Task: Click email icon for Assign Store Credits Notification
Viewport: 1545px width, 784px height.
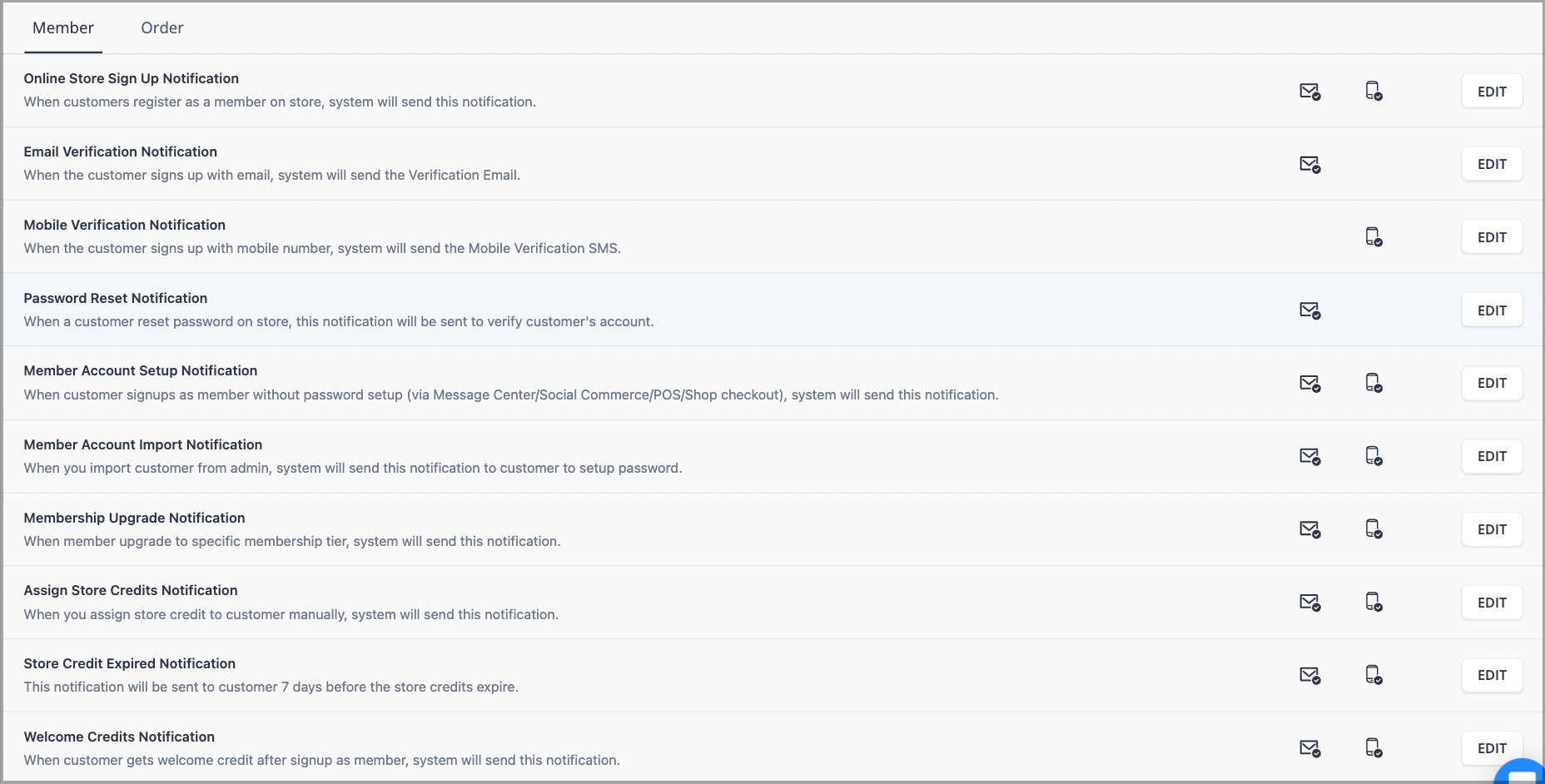Action: coord(1310,603)
